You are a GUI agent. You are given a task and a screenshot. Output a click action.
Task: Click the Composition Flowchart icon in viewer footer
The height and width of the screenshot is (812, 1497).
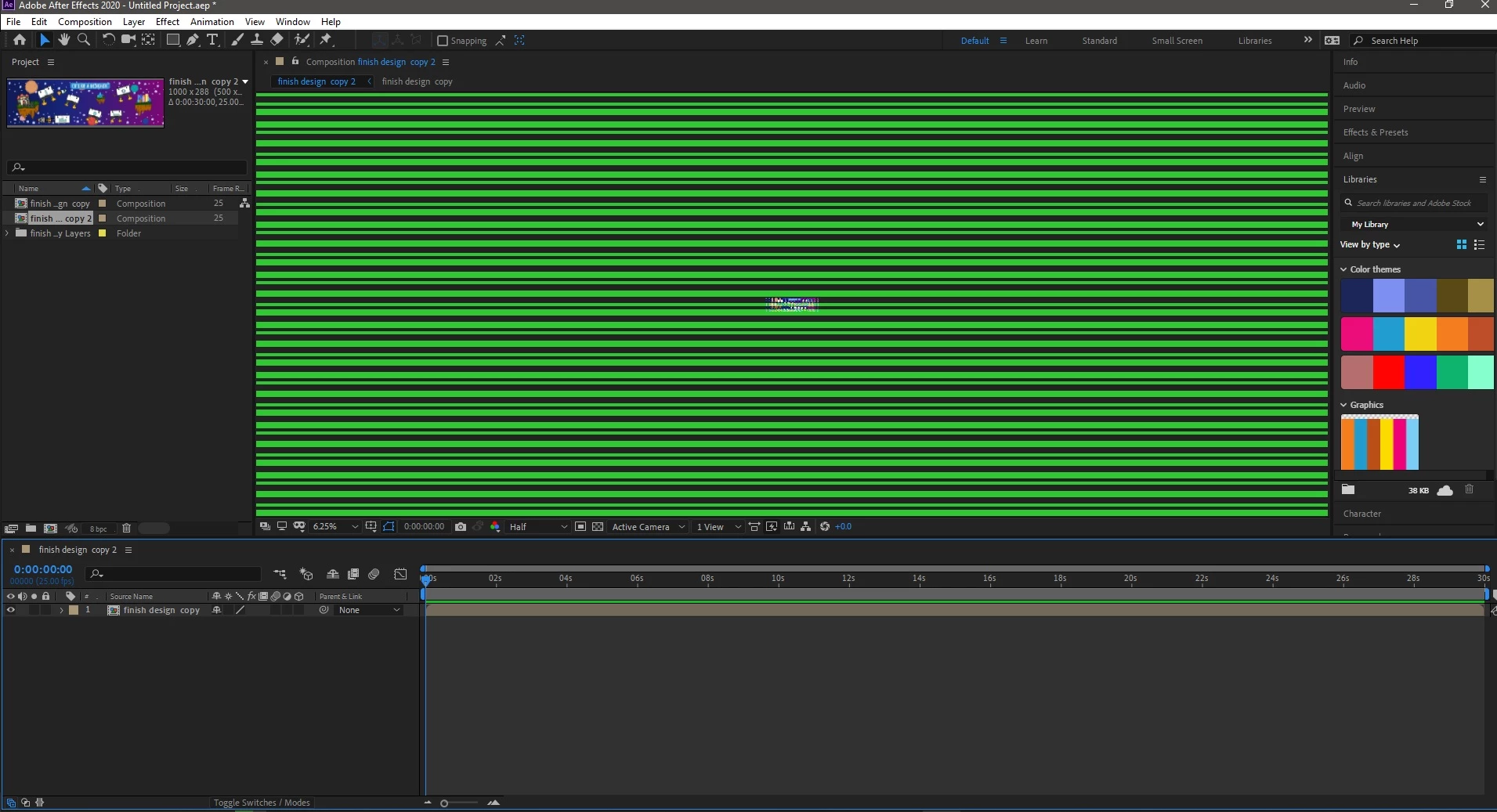pos(805,526)
